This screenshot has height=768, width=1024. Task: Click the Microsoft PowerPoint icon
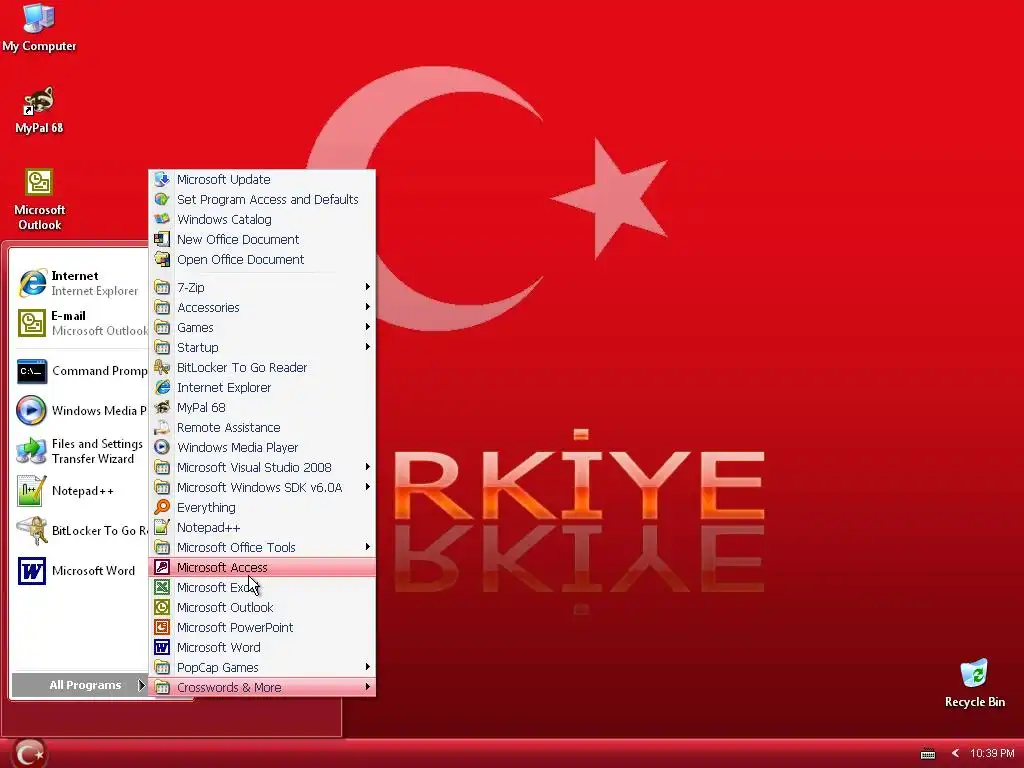tap(162, 627)
